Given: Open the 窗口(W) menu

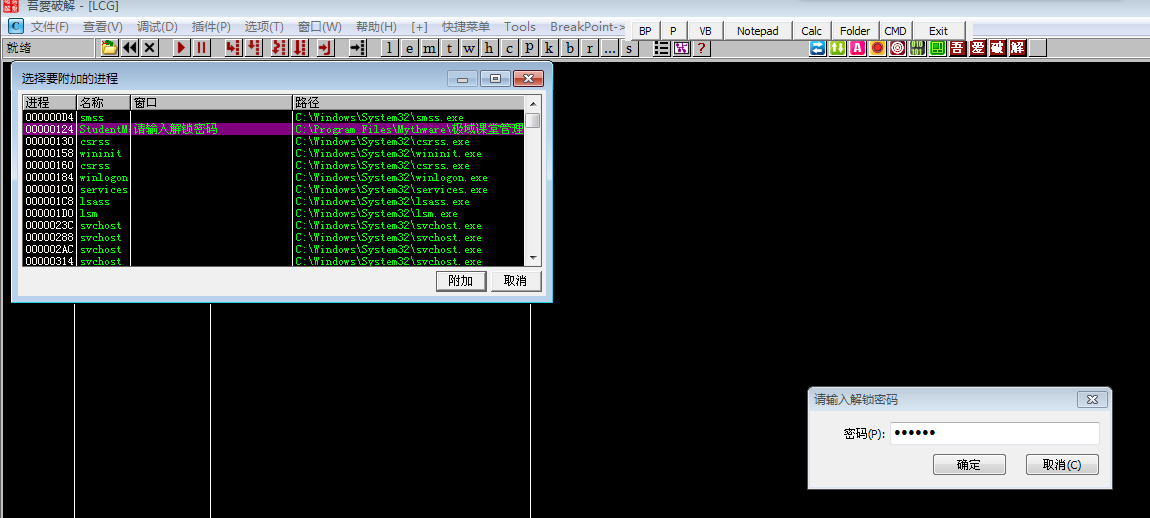Looking at the screenshot, I should (x=319, y=26).
